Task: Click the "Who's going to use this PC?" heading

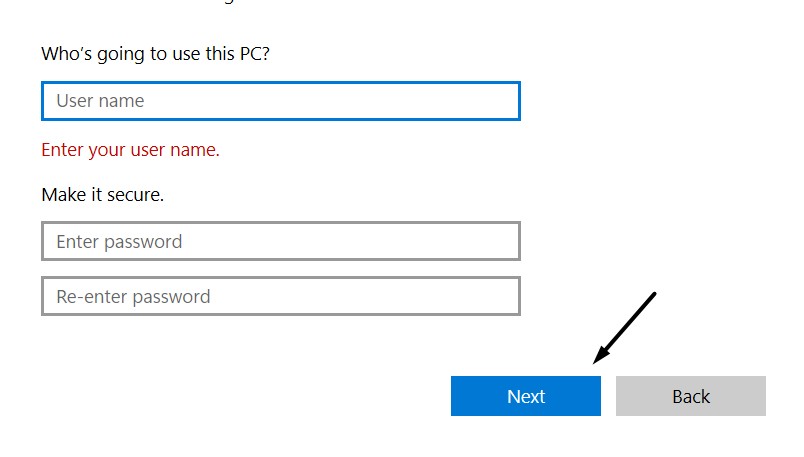Action: point(155,53)
